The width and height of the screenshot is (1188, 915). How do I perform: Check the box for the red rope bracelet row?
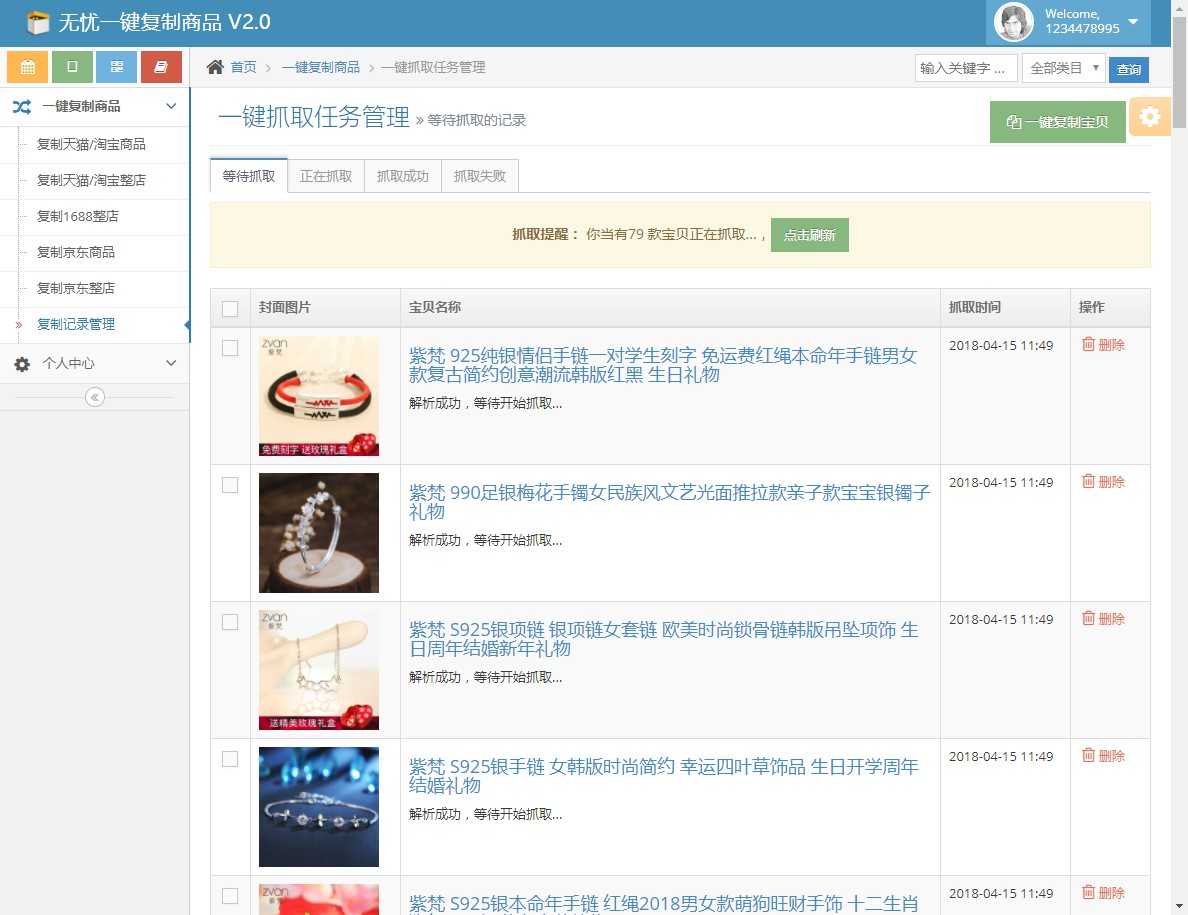(x=230, y=348)
